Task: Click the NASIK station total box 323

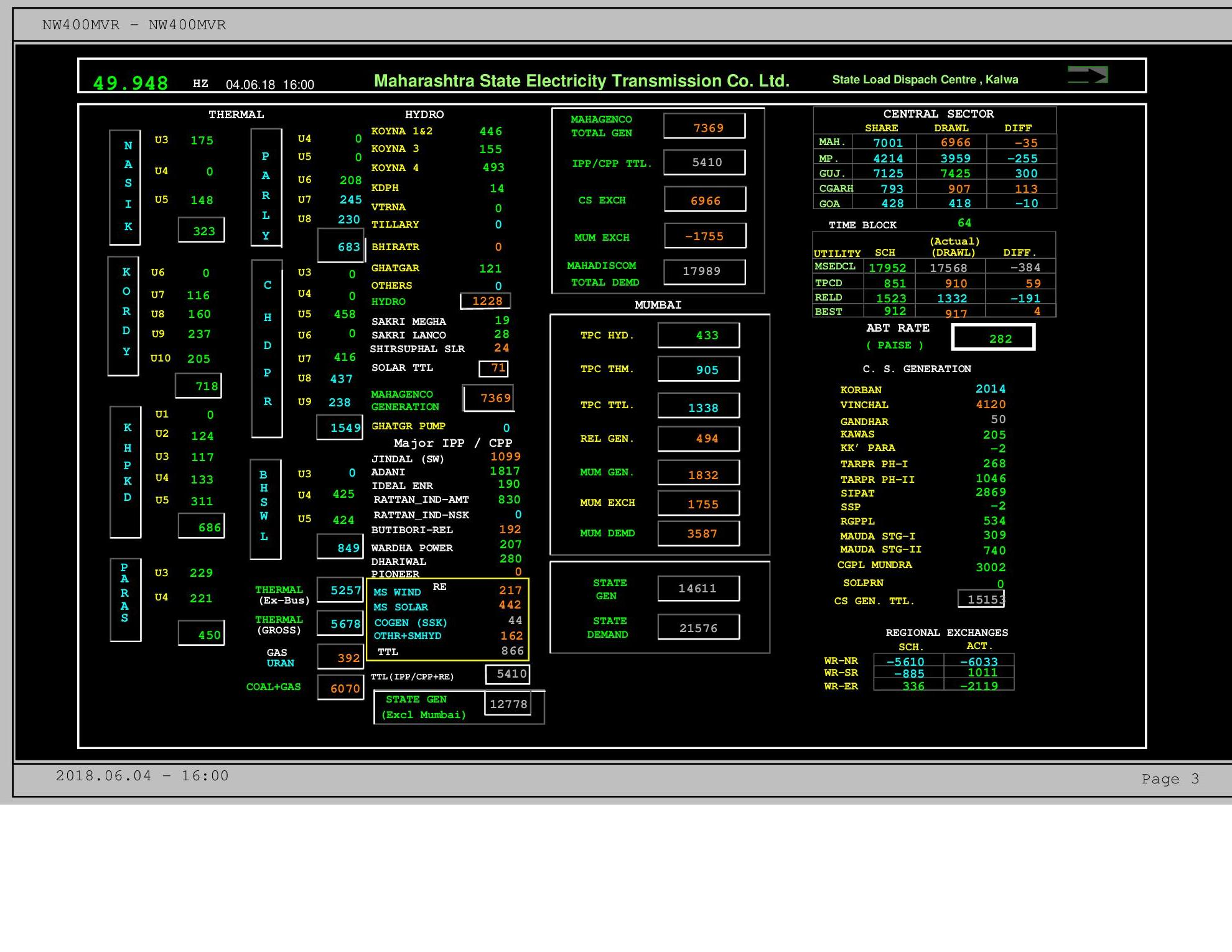Action: [201, 230]
